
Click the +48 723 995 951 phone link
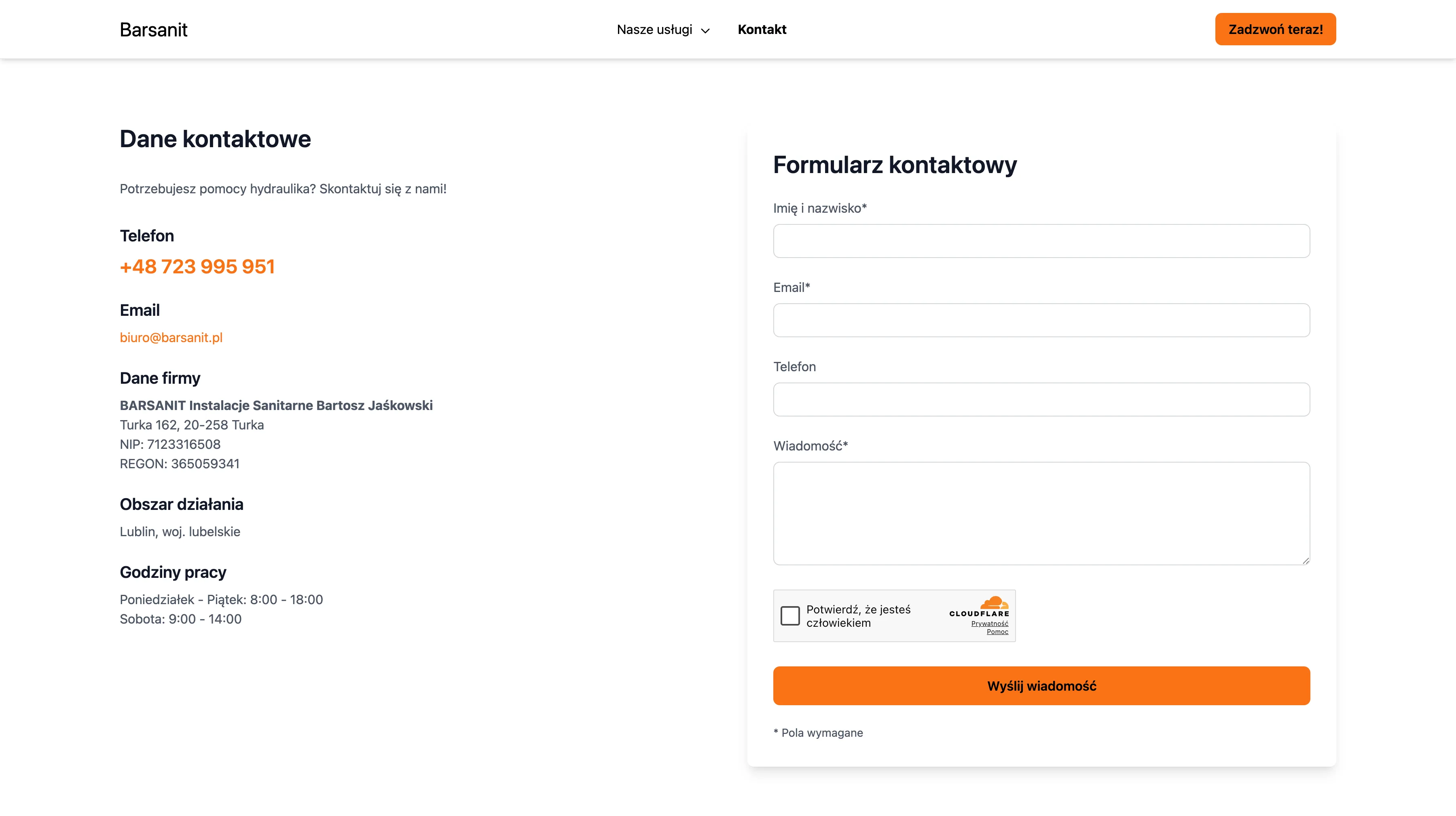[197, 266]
